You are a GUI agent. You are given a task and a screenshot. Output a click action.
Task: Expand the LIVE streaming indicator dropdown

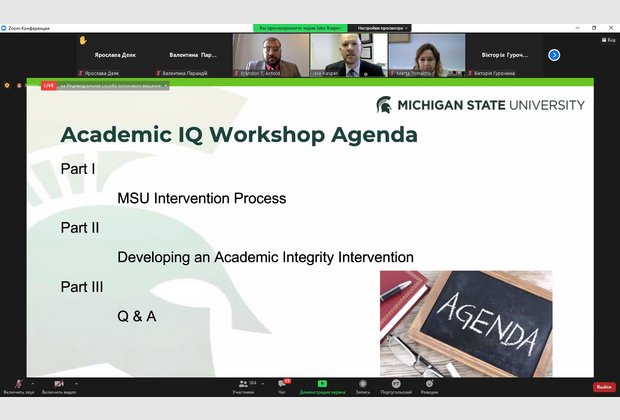(166, 86)
